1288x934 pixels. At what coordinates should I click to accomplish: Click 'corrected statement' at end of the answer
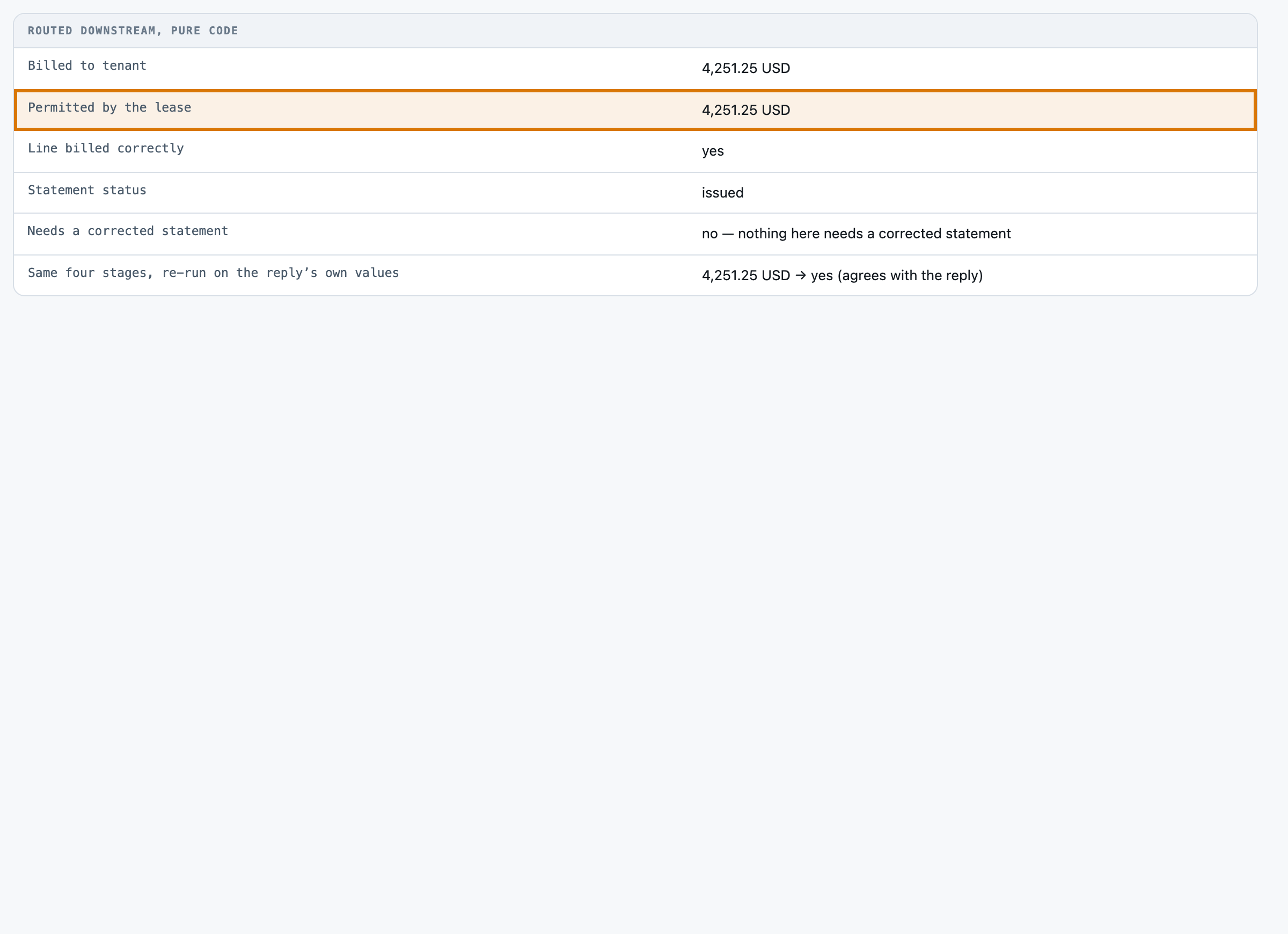(x=945, y=234)
